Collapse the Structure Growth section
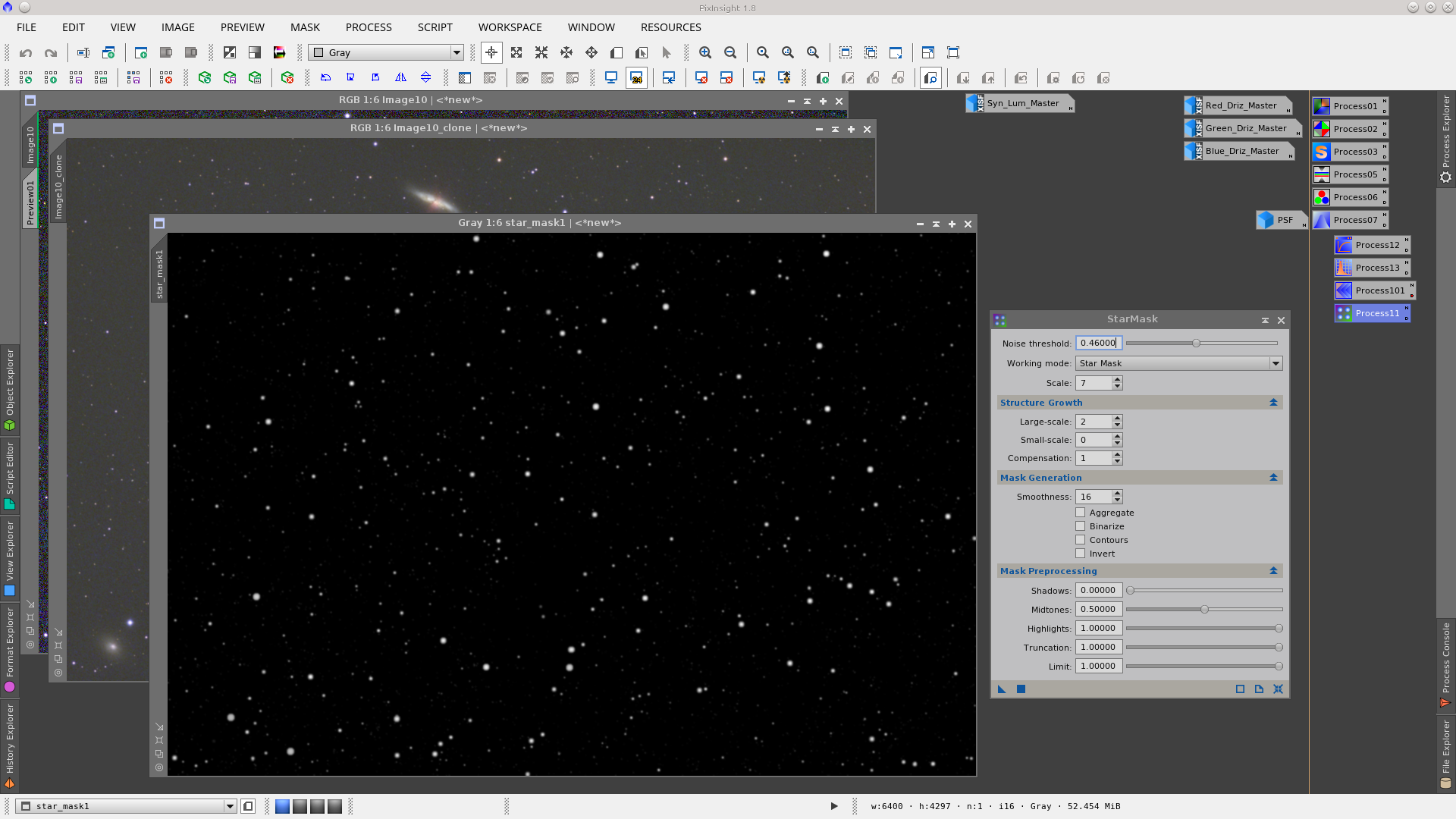Image resolution: width=1456 pixels, height=819 pixels. 1273,402
